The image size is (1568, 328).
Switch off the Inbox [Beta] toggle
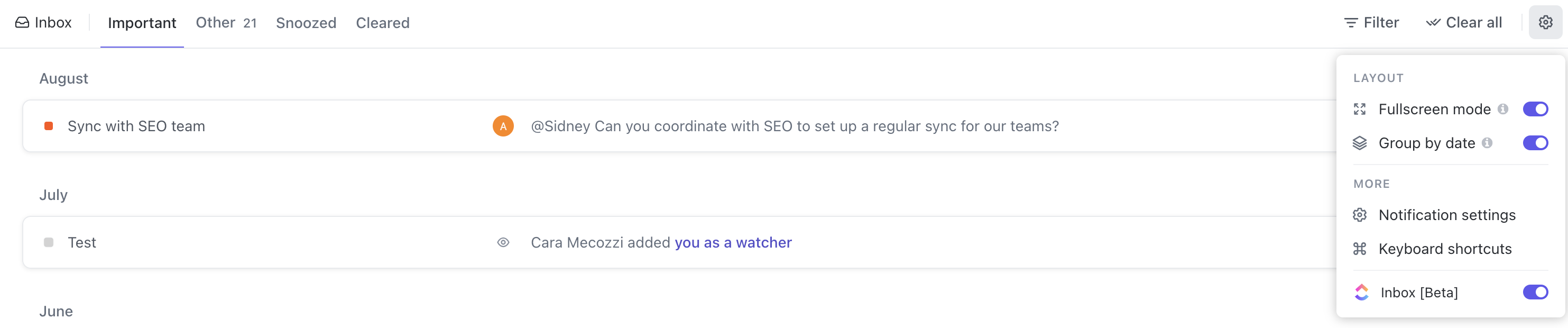1535,292
